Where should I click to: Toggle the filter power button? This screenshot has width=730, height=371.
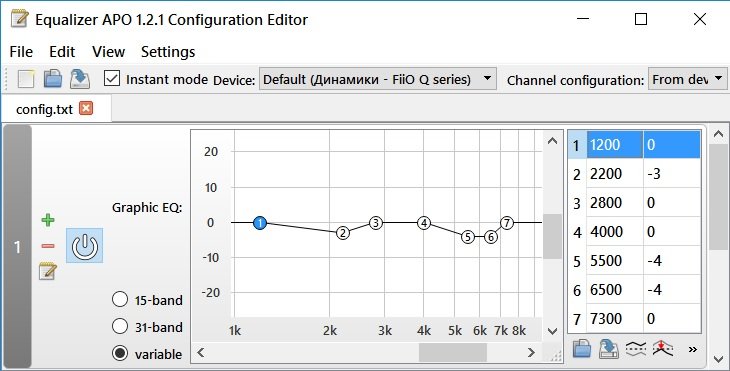pos(84,246)
